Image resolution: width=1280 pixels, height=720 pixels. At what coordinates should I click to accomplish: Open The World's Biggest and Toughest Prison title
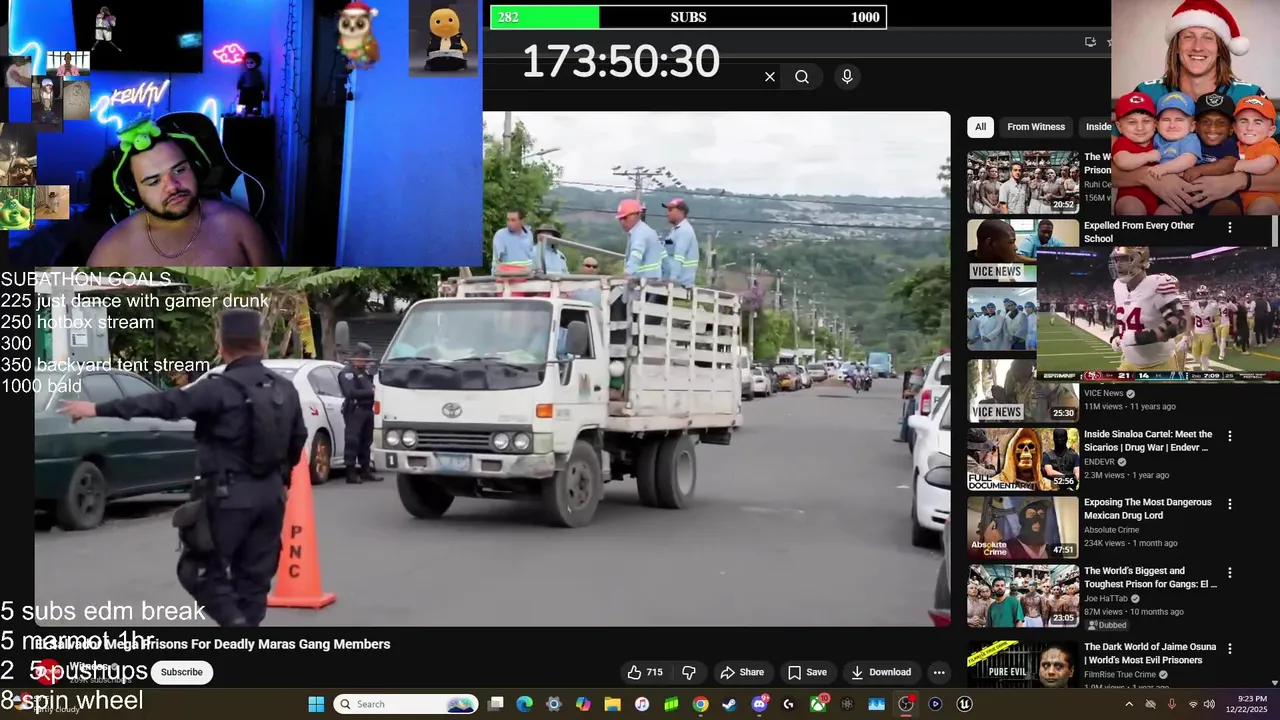click(1150, 578)
